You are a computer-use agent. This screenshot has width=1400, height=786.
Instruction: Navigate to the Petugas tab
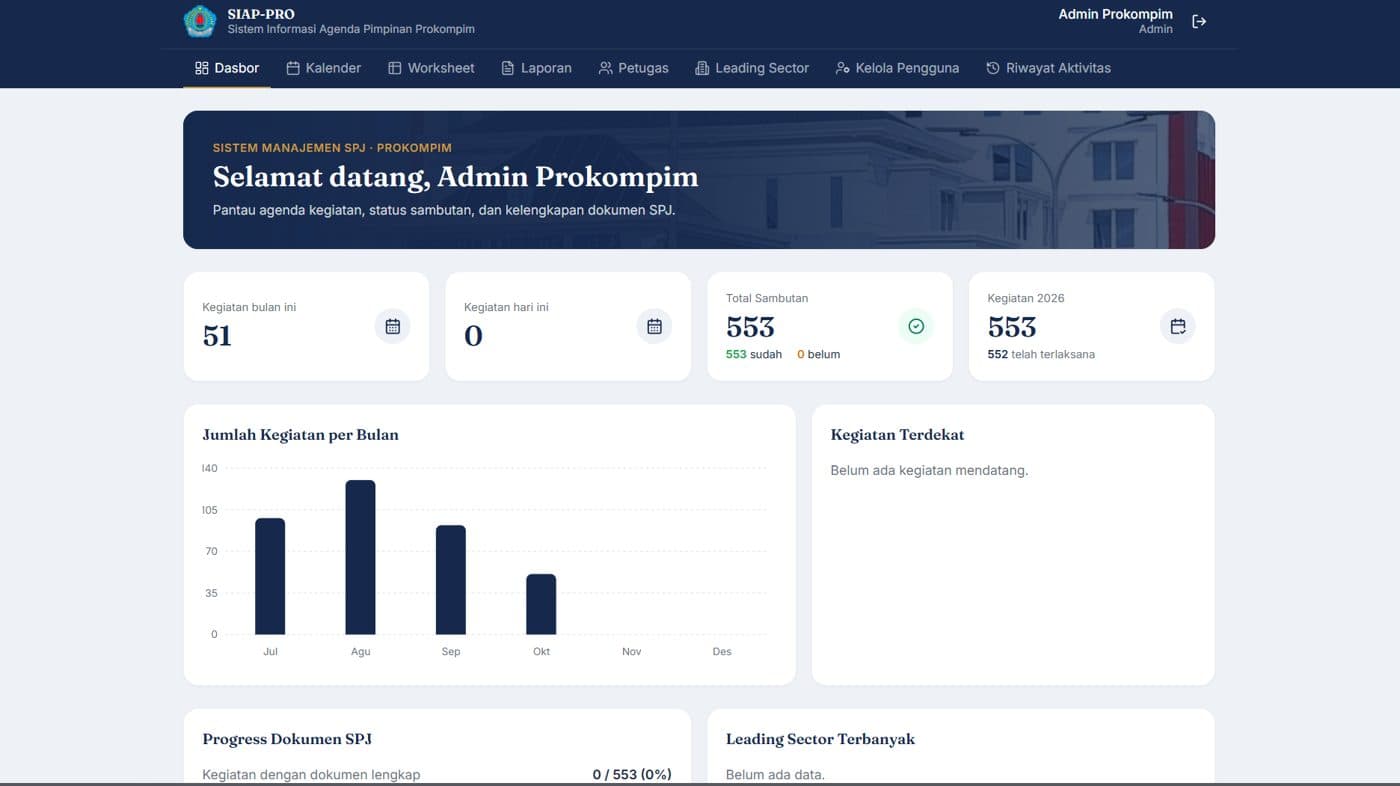coord(634,68)
